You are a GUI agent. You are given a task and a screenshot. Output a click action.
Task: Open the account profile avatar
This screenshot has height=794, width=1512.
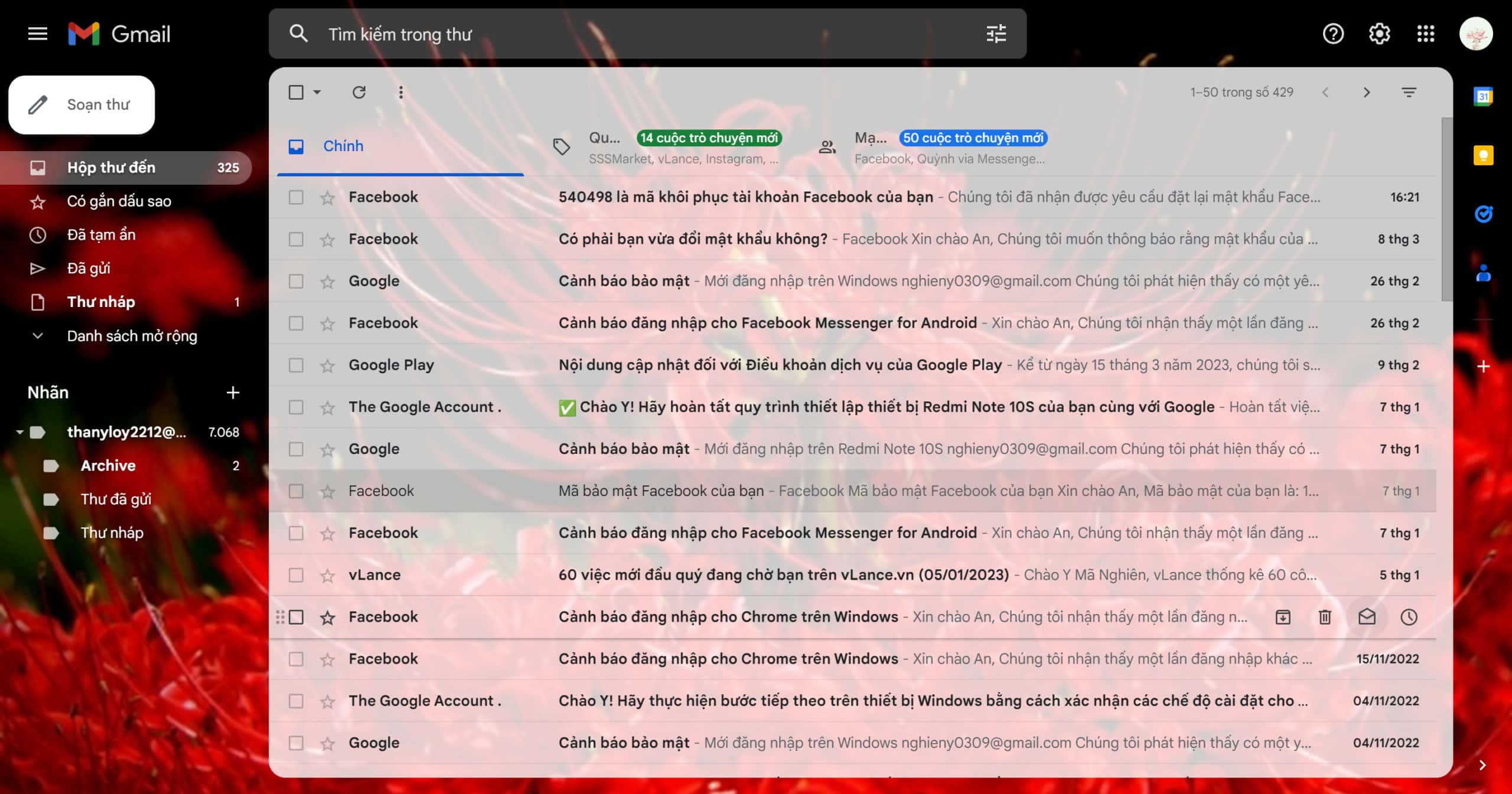pos(1476,34)
